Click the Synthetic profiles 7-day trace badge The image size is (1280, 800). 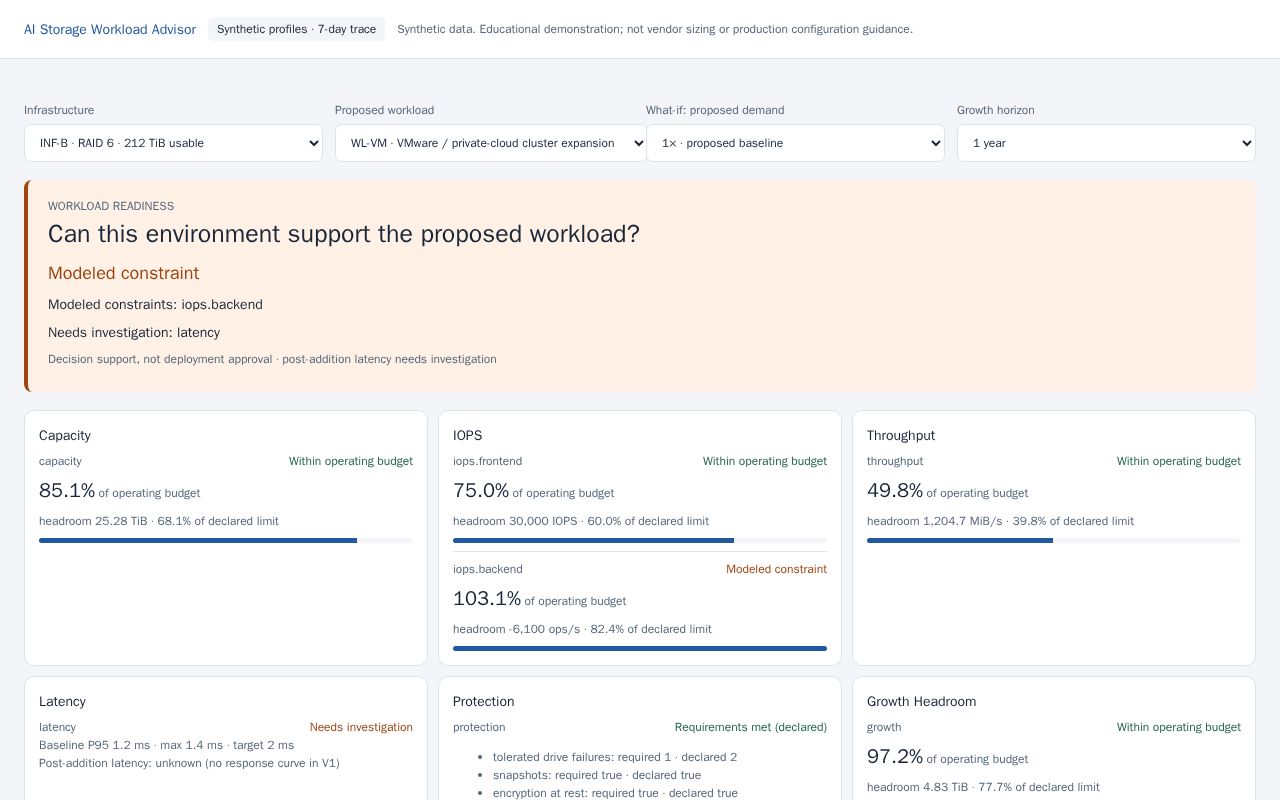(296, 29)
